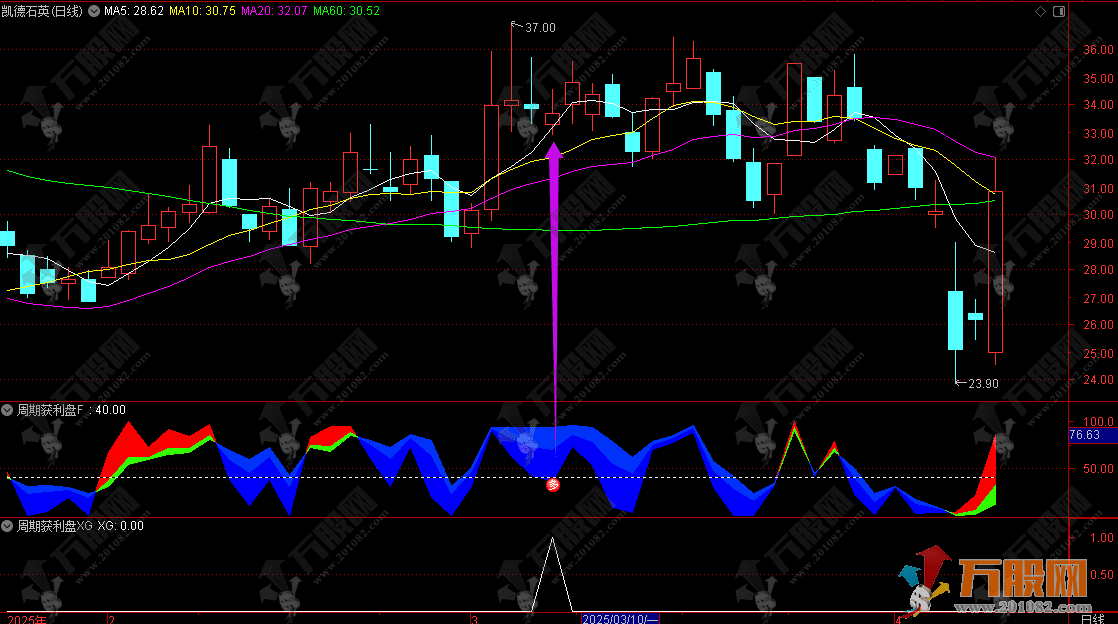The image size is (1118, 624).
Task: Click the MA5: 28.62 label
Action: tap(134, 11)
